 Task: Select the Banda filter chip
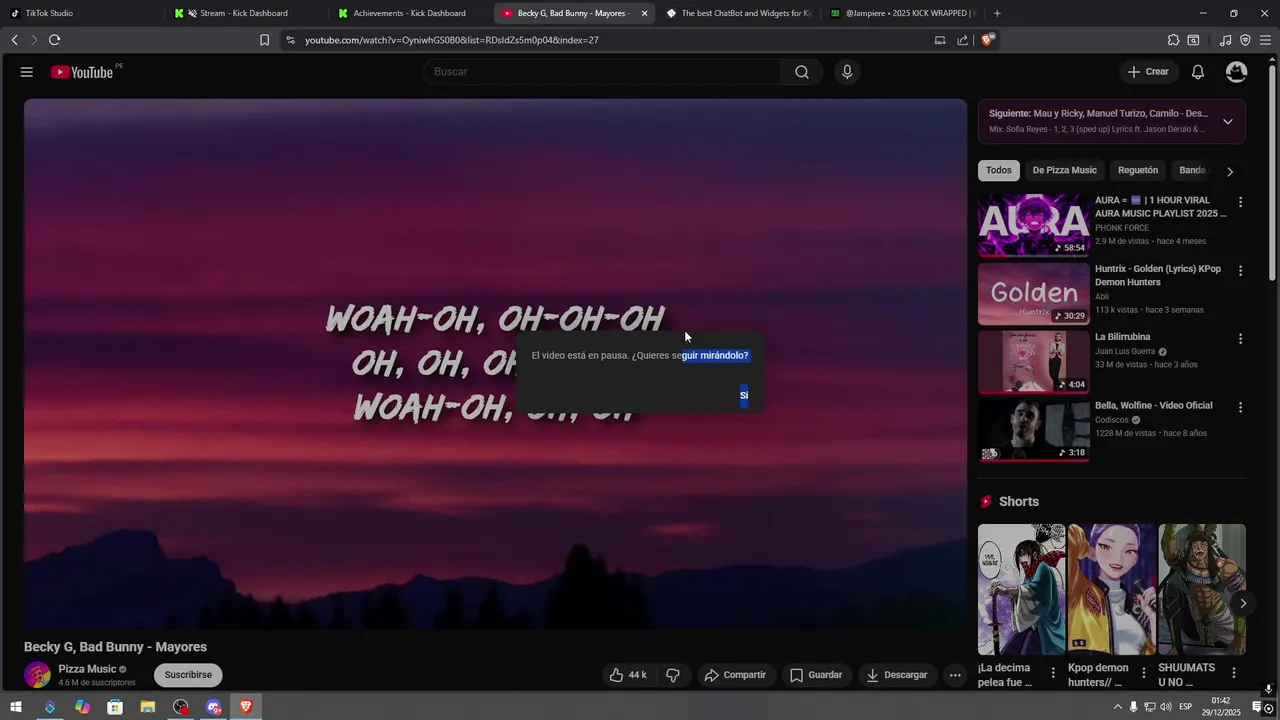coord(1192,170)
